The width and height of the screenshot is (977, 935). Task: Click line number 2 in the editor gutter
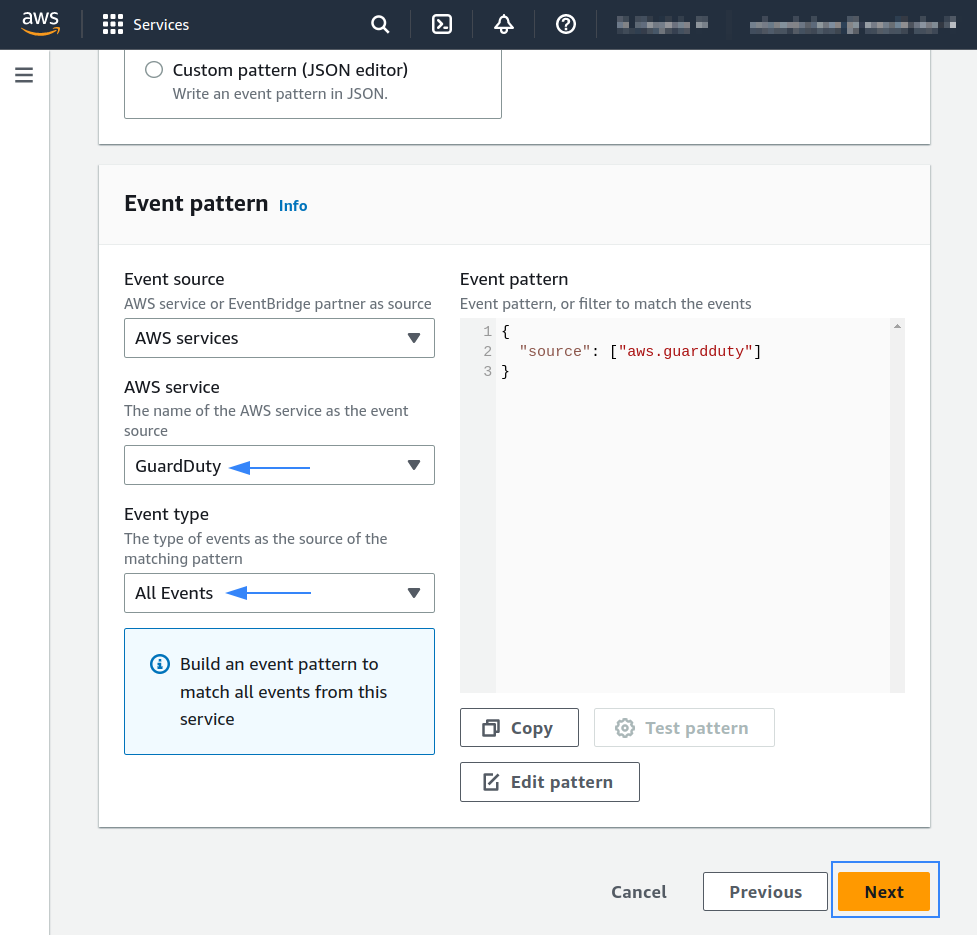coord(487,351)
